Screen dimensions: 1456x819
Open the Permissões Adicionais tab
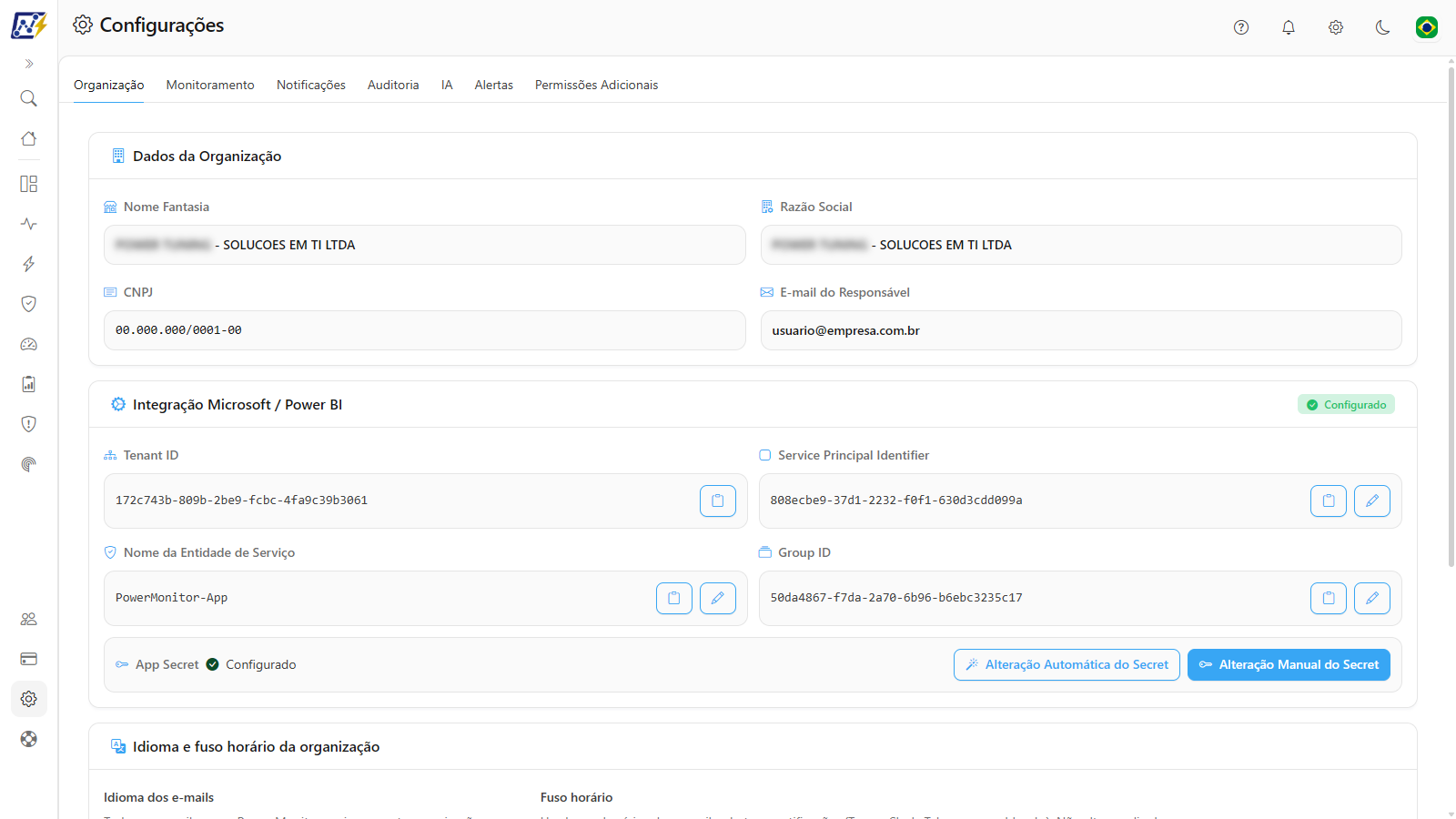coord(596,85)
